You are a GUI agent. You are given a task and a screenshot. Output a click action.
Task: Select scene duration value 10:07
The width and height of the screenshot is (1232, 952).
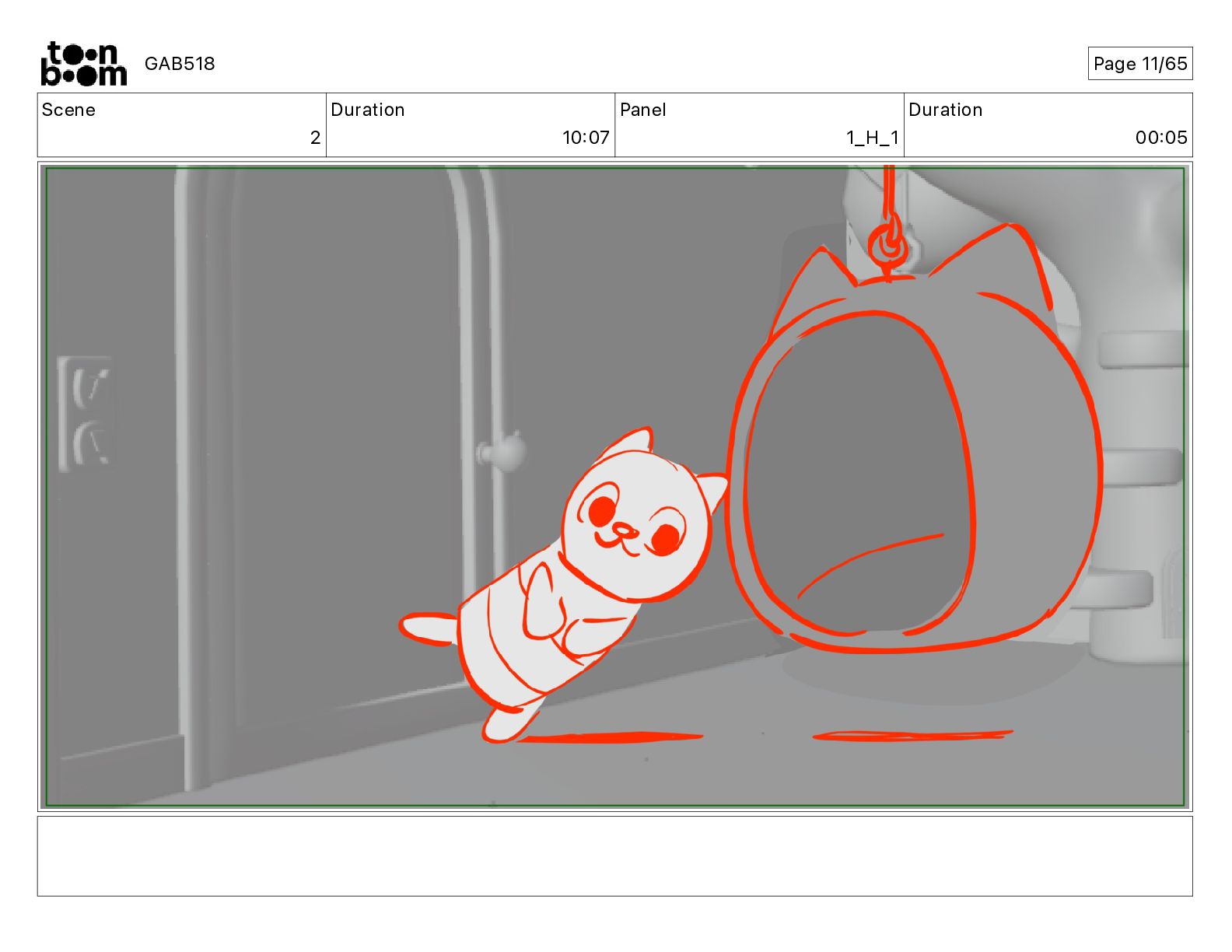pyautogui.click(x=586, y=138)
